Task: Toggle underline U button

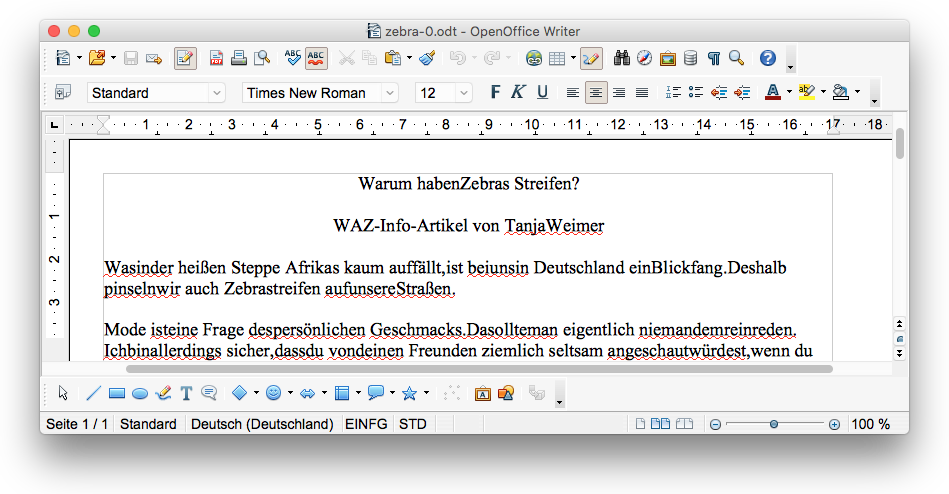Action: [x=542, y=92]
